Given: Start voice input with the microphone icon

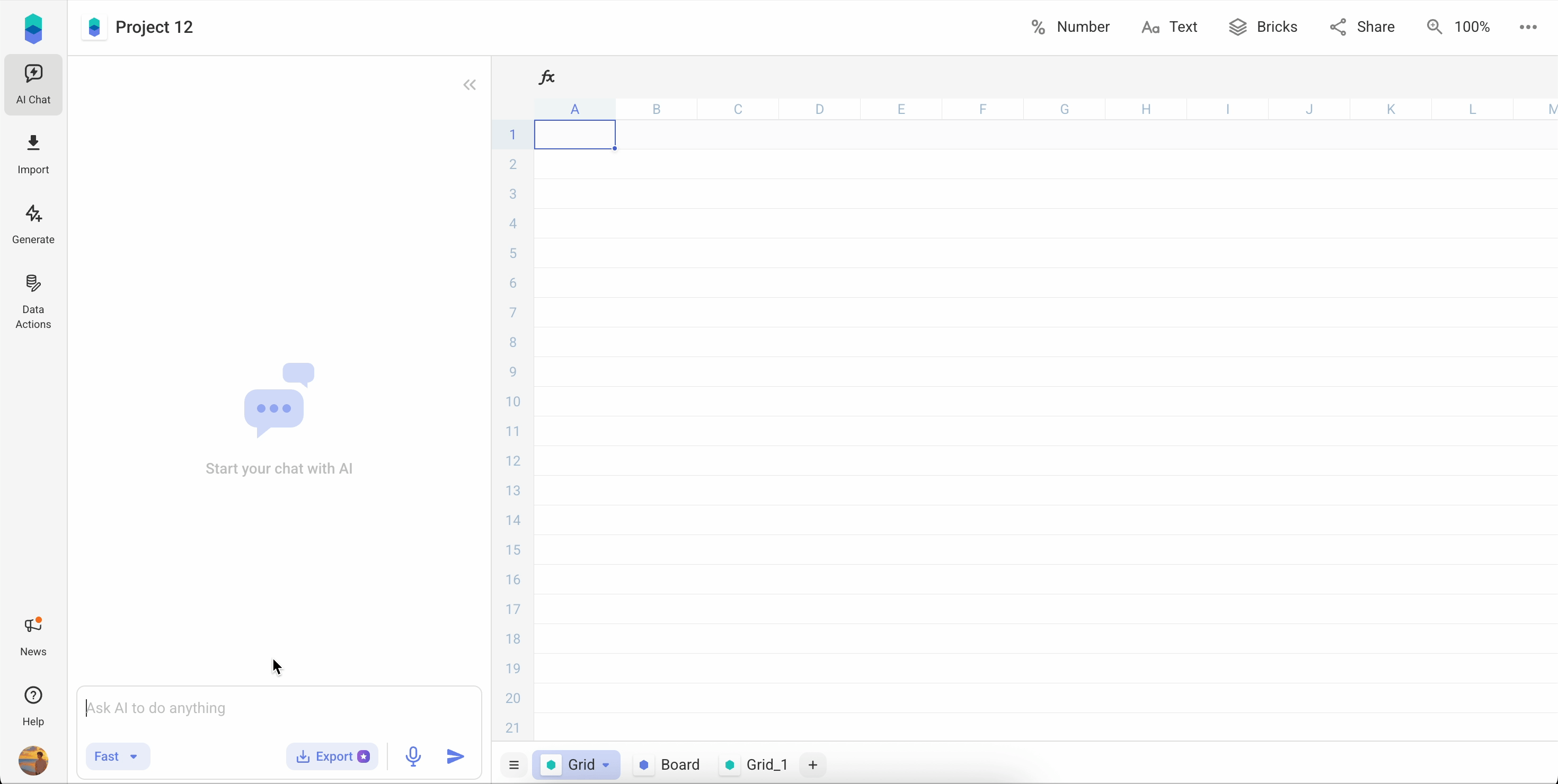Looking at the screenshot, I should (413, 756).
